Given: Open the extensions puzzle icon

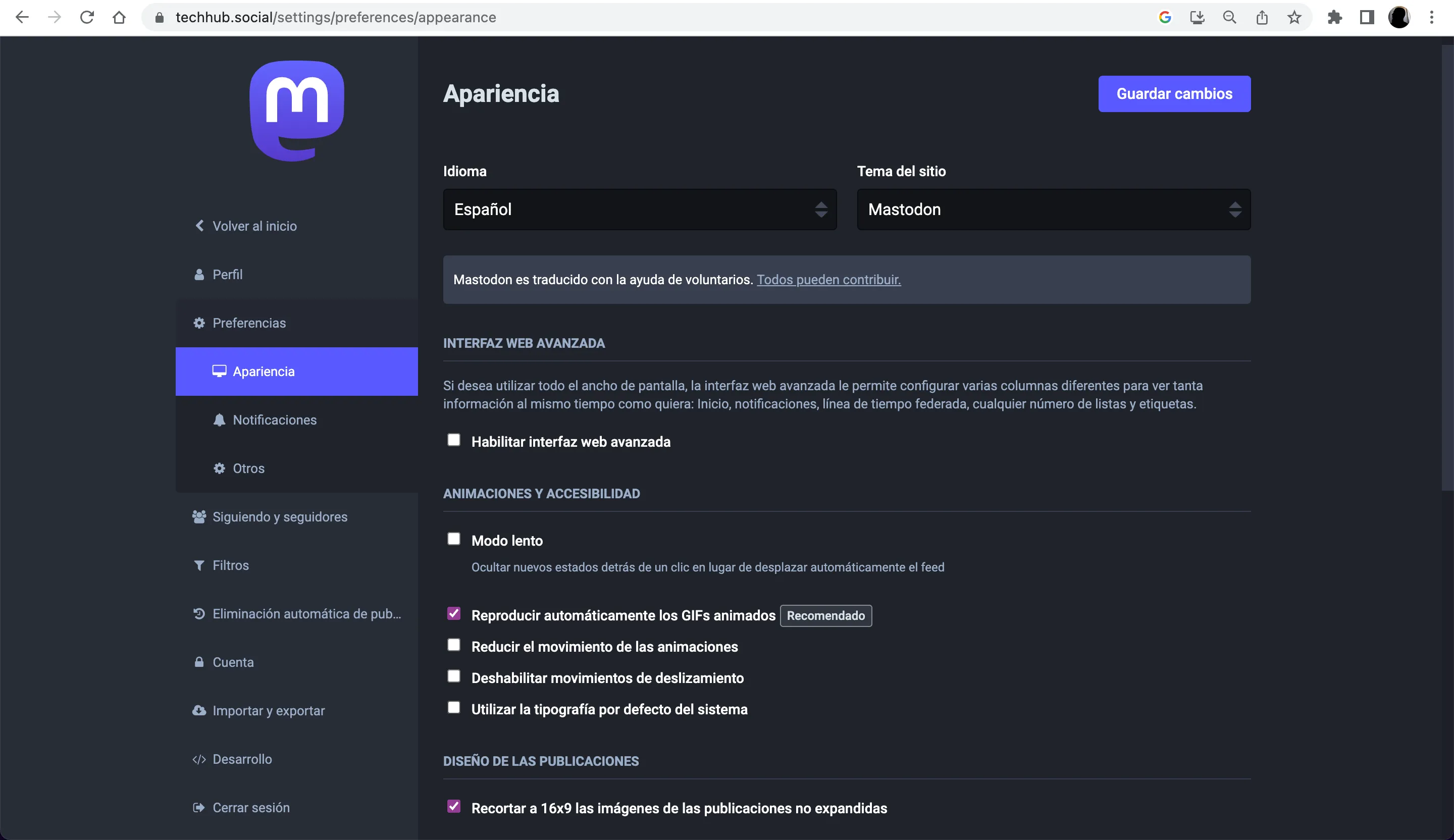Looking at the screenshot, I should 1334,17.
